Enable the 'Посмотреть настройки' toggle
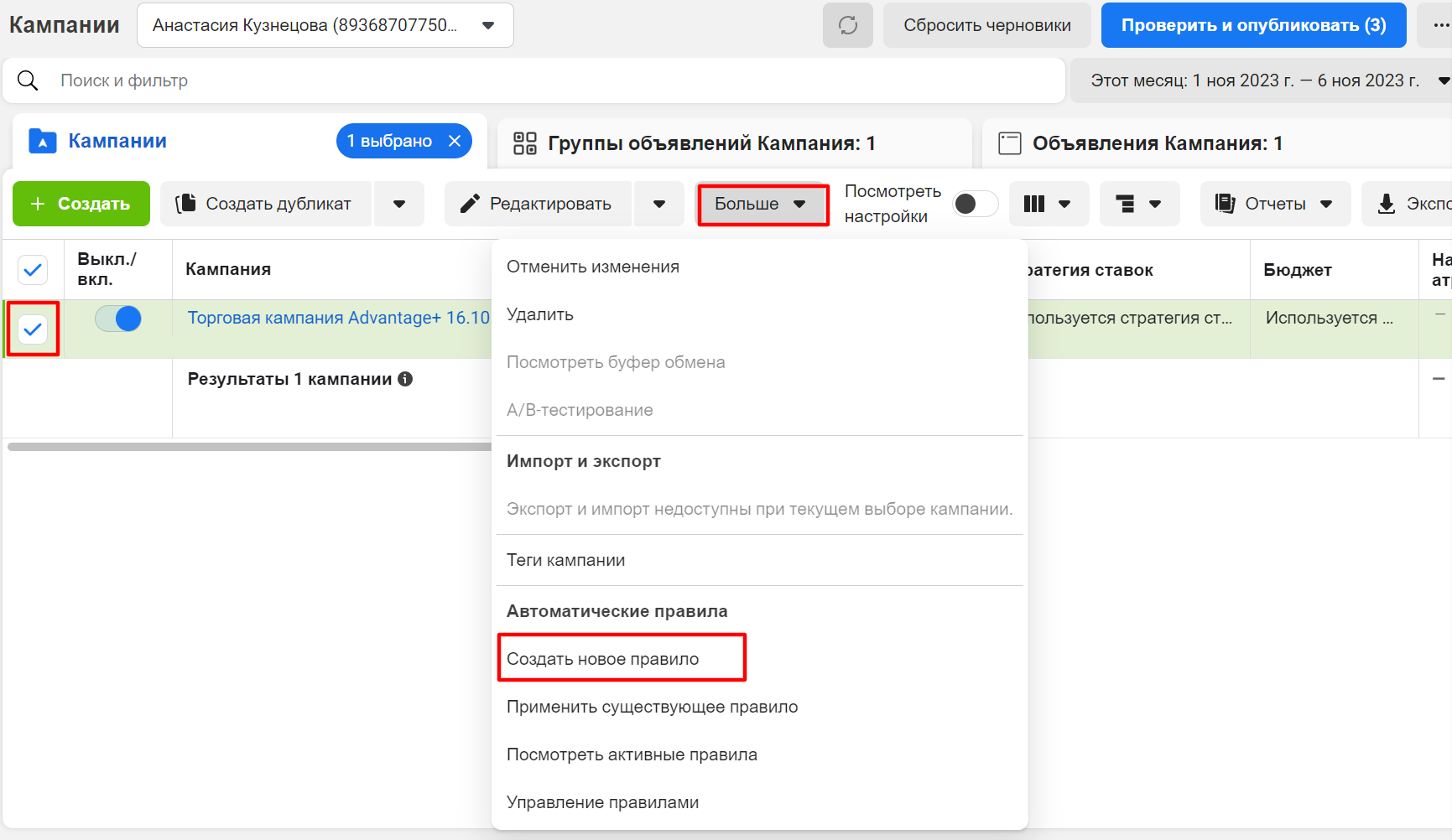 (975, 204)
